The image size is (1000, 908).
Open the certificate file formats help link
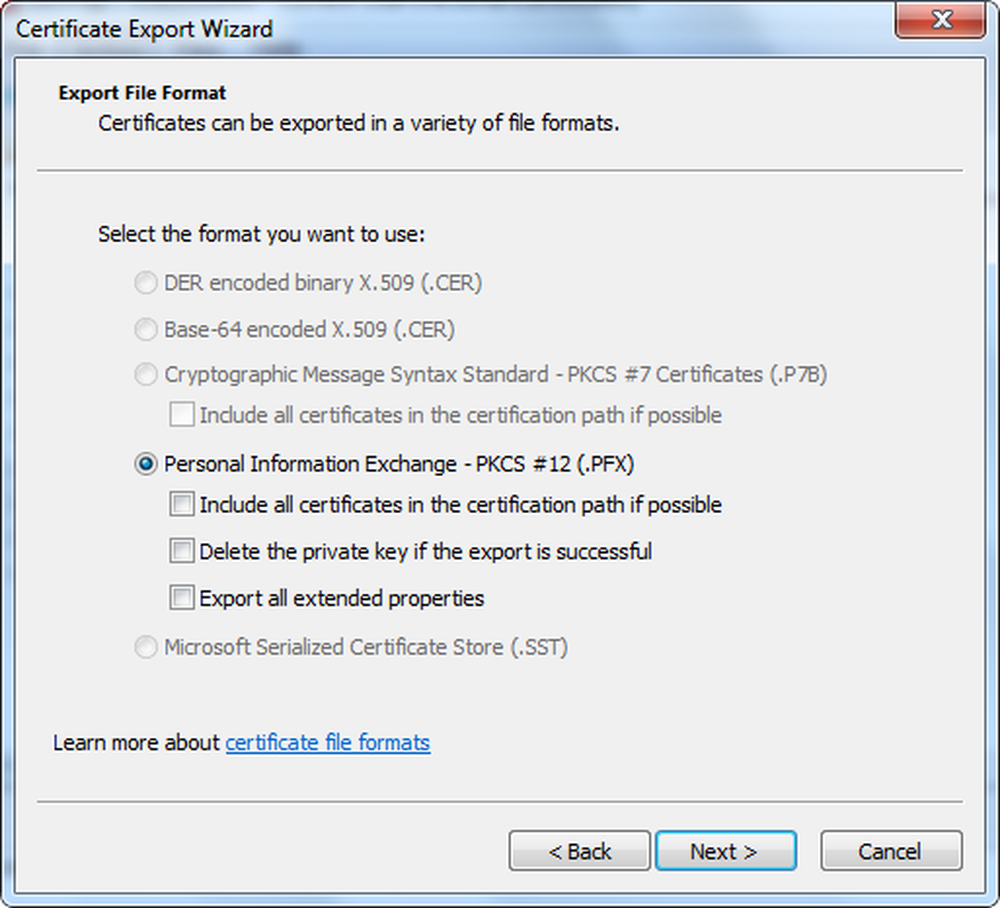coord(328,743)
